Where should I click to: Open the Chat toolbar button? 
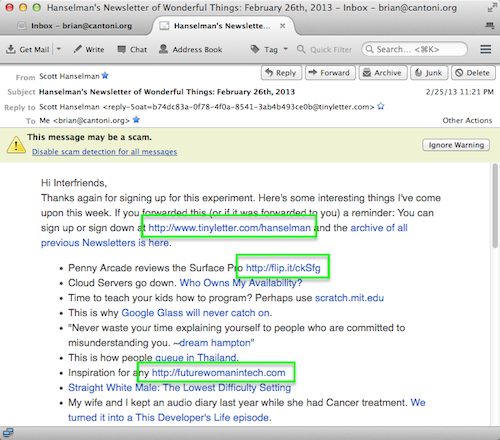click(x=132, y=50)
